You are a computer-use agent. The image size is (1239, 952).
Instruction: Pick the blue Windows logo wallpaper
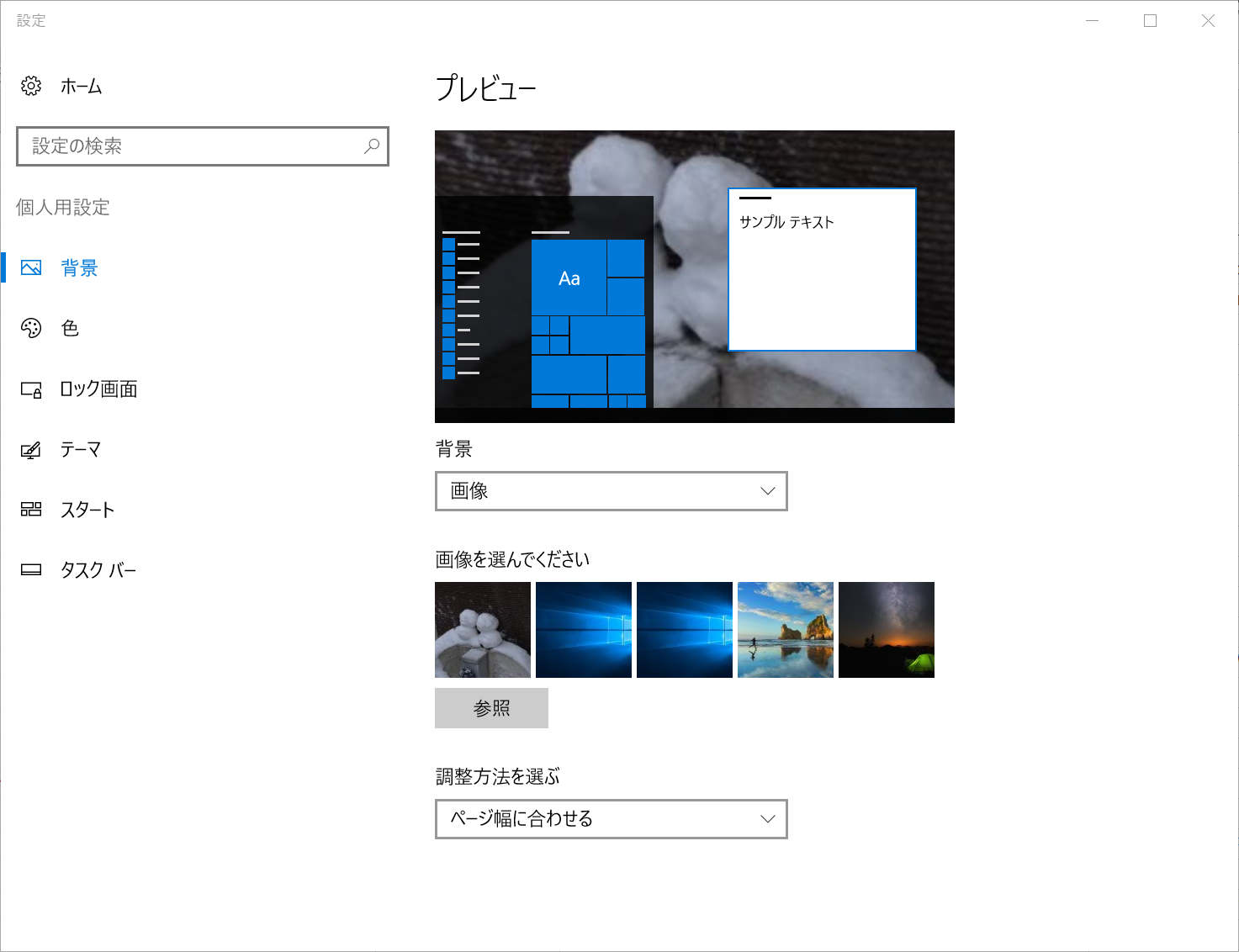[x=584, y=629]
